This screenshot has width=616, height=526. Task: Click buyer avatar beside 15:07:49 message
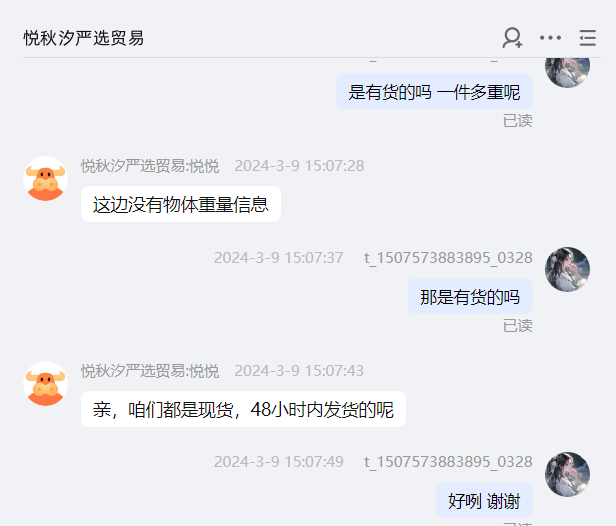point(567,474)
